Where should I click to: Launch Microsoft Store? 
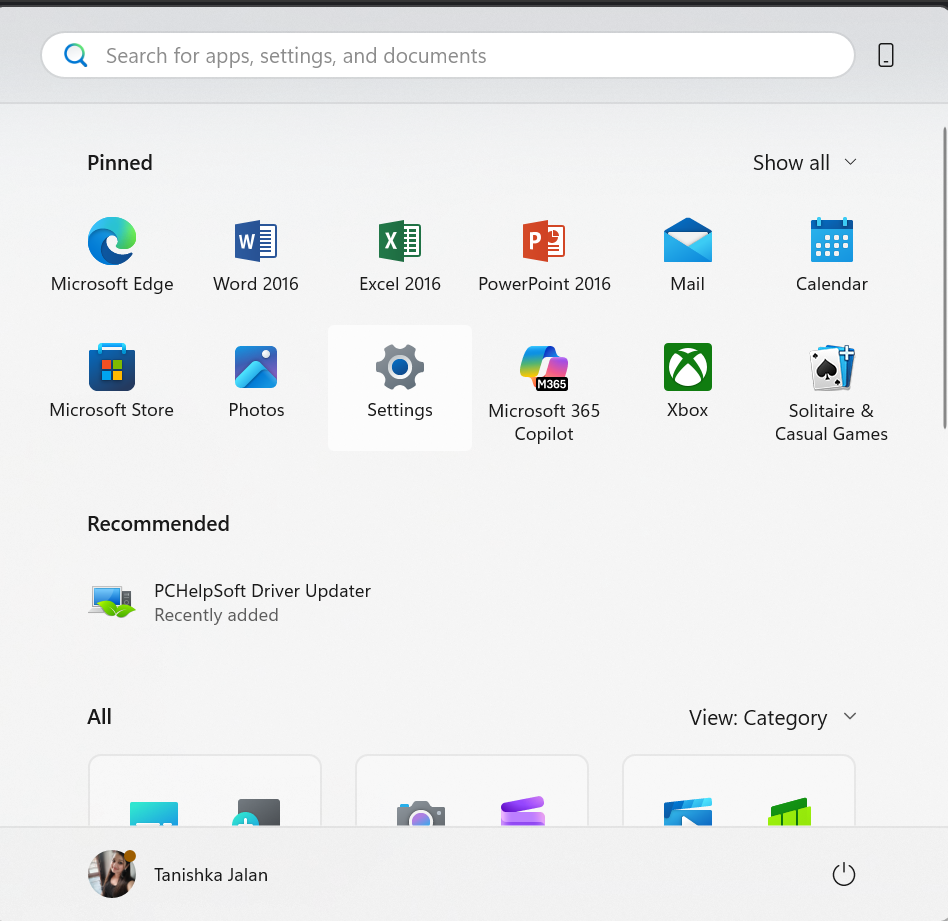112,382
